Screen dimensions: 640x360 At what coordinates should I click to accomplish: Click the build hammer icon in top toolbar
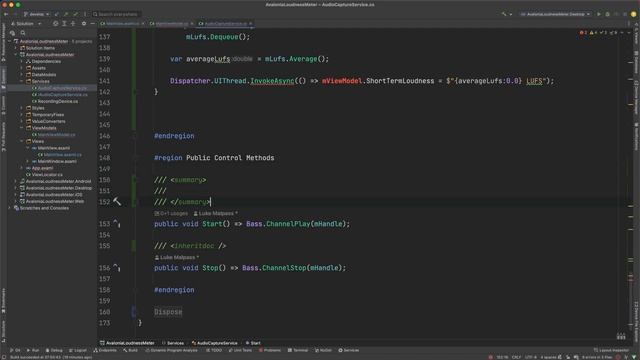click(x=504, y=14)
